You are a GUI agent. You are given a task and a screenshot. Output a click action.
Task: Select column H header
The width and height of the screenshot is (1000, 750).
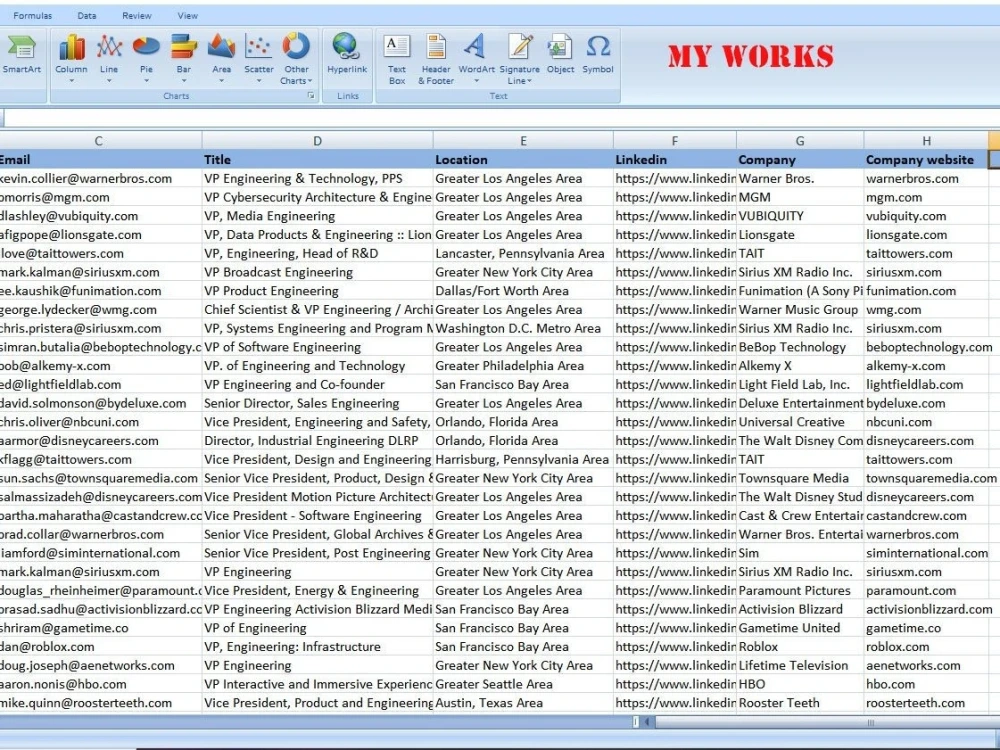tap(926, 141)
